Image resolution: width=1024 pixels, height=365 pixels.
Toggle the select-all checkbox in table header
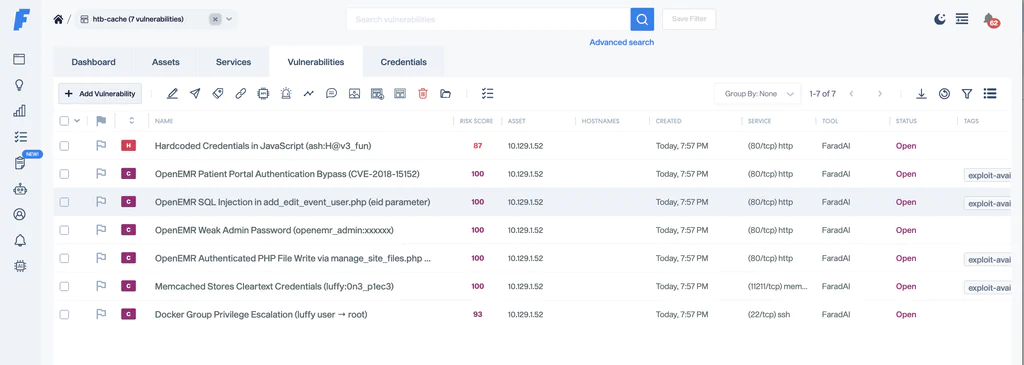(64, 121)
